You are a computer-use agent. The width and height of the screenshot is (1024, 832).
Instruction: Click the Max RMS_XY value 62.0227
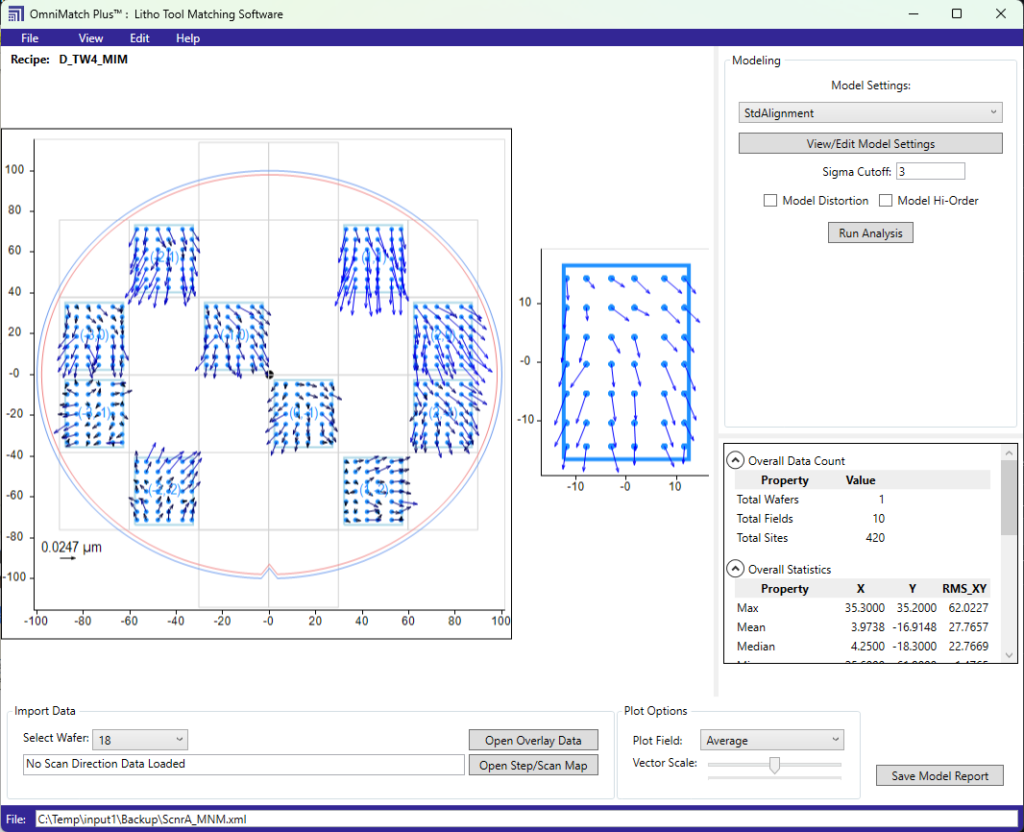(968, 608)
